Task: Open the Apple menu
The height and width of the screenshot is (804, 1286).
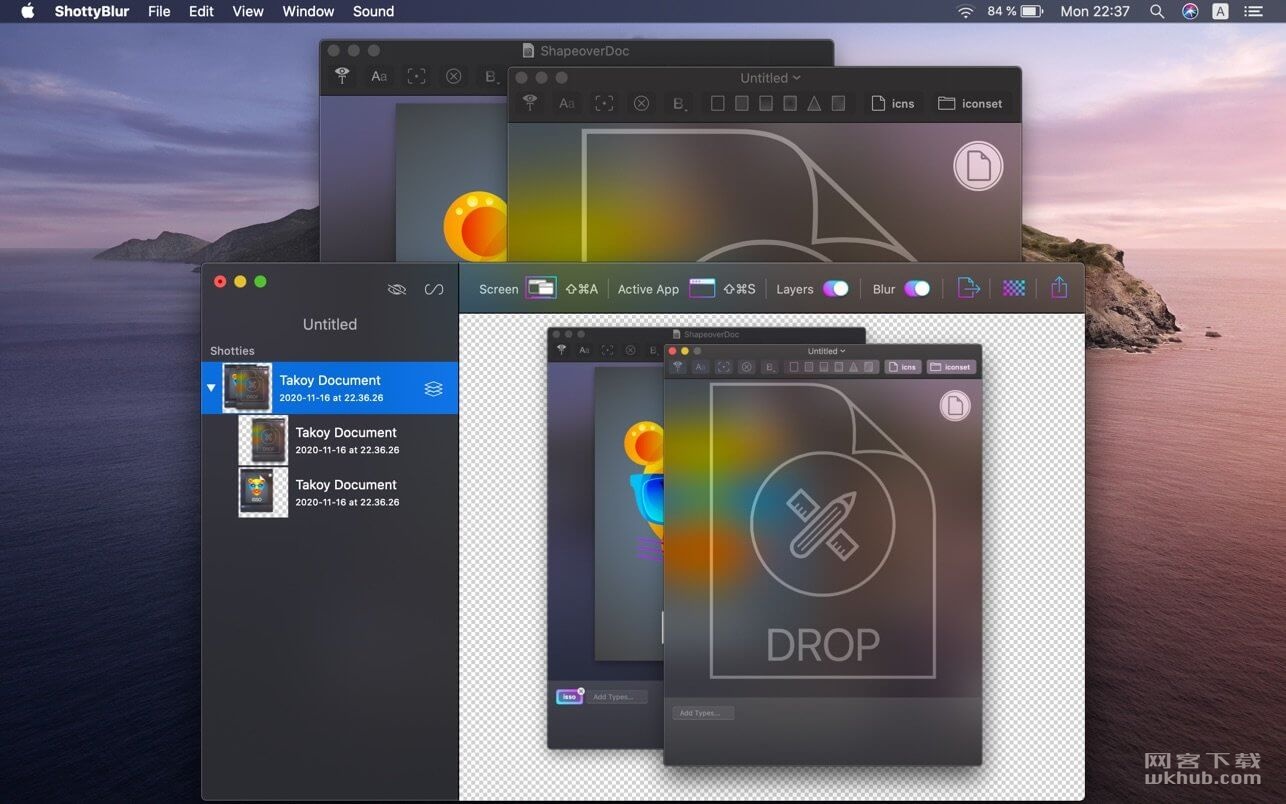Action: (x=28, y=11)
